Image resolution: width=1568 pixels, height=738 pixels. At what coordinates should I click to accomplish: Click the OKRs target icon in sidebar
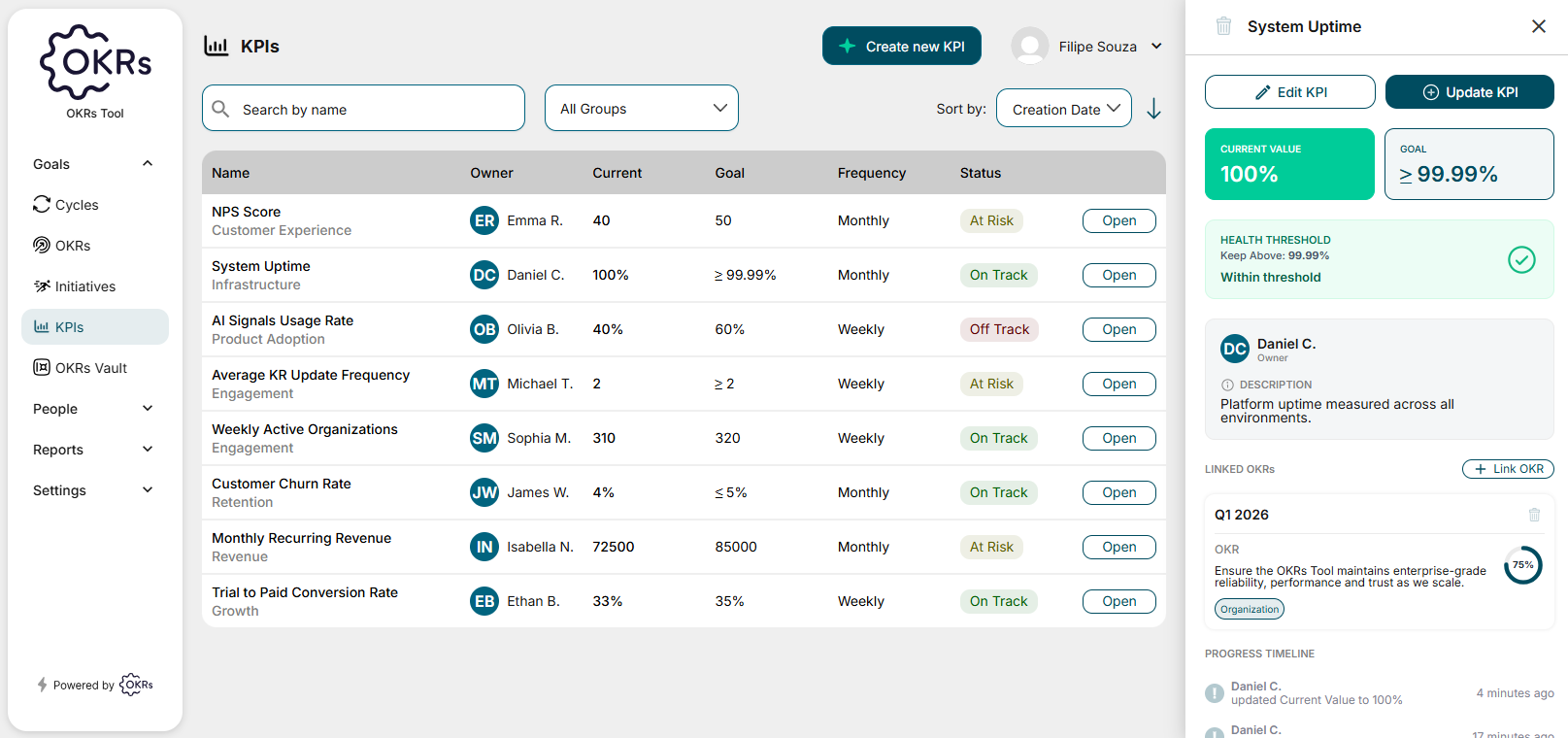tap(42, 245)
